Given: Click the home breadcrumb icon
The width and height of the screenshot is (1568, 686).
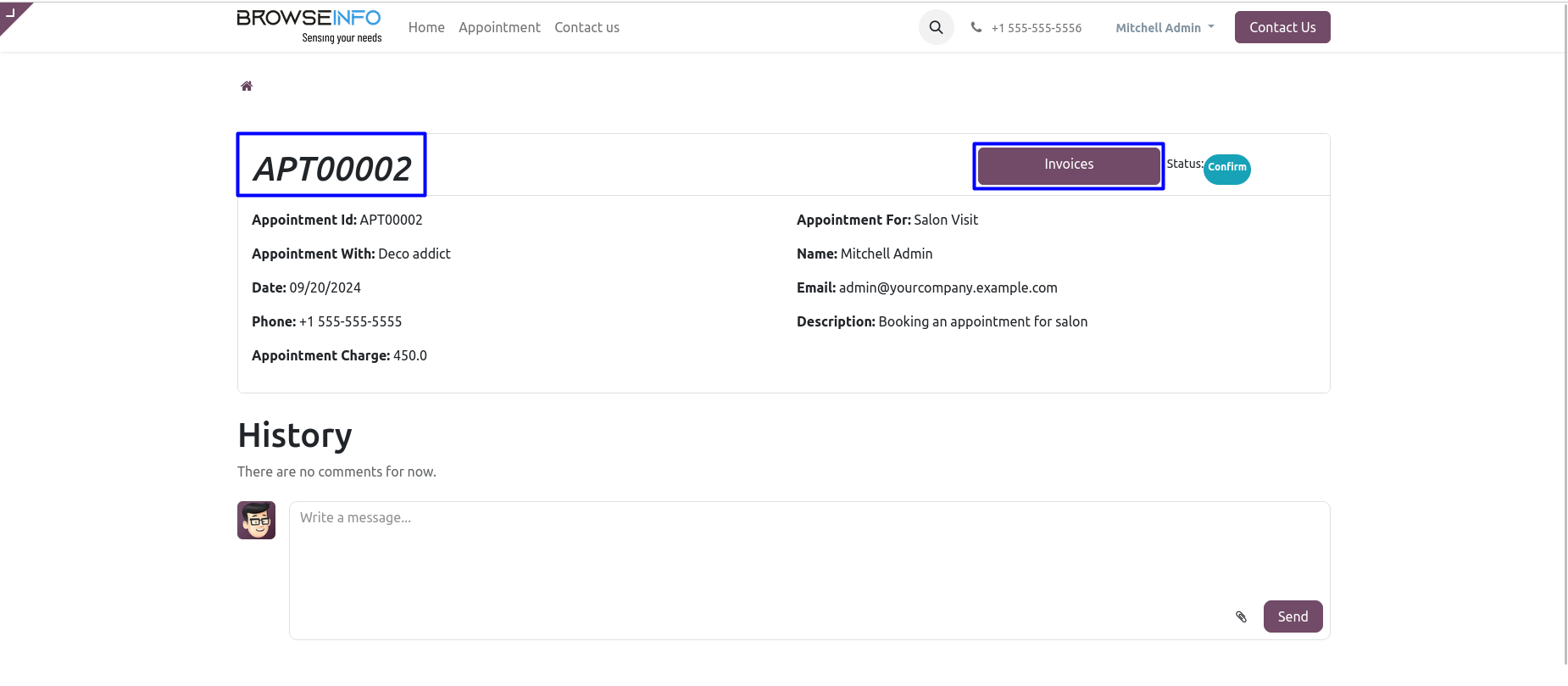Looking at the screenshot, I should (247, 86).
